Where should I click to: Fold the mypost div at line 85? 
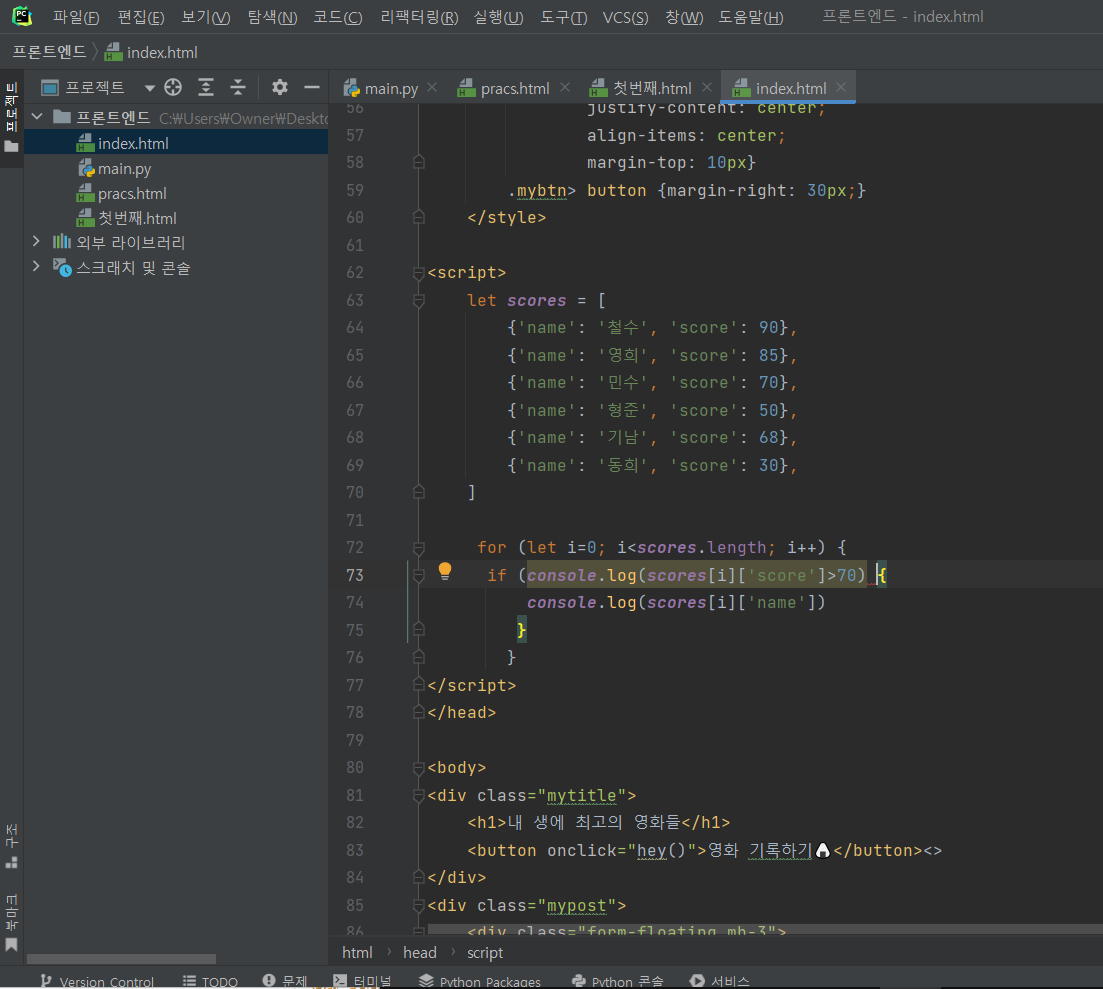[x=419, y=905]
